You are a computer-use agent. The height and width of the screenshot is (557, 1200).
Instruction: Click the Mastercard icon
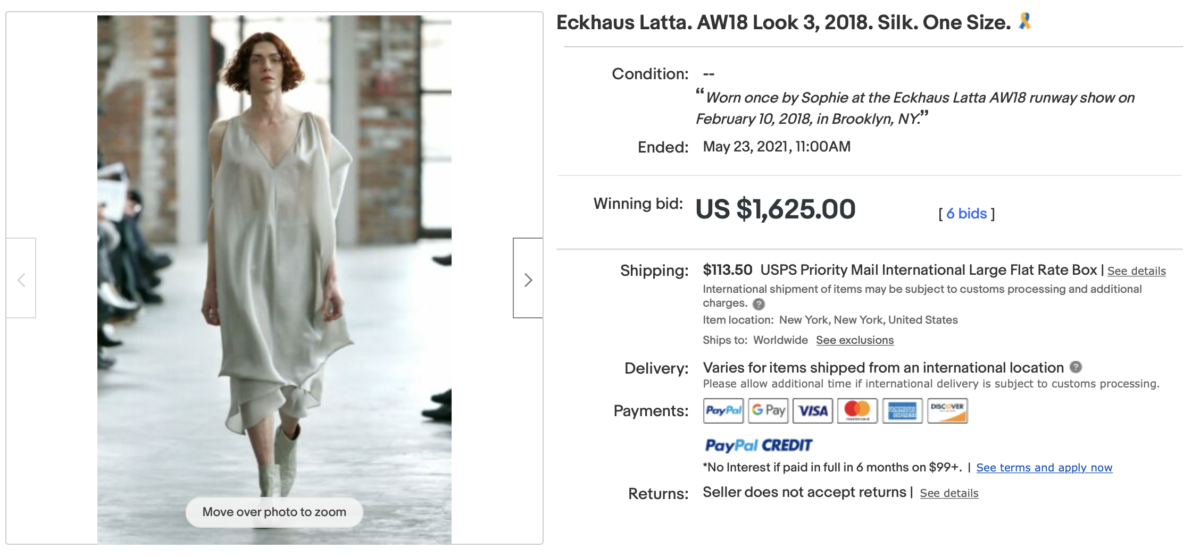[857, 410]
